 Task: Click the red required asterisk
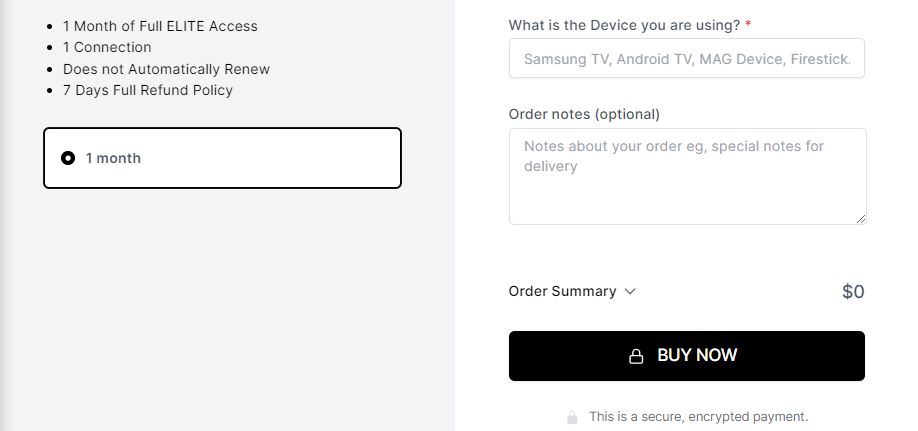click(748, 25)
